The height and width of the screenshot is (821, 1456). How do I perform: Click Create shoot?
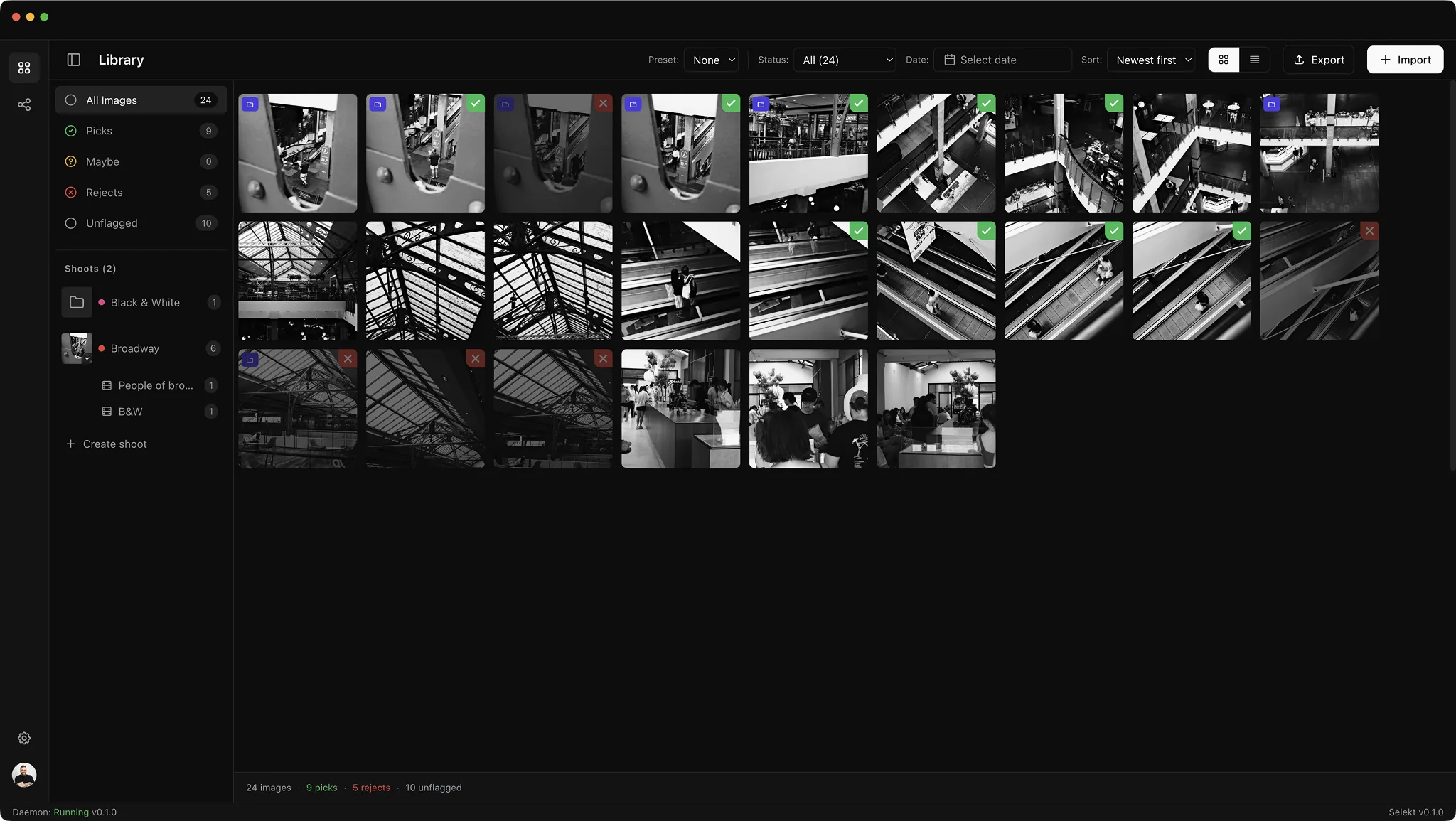(x=107, y=444)
